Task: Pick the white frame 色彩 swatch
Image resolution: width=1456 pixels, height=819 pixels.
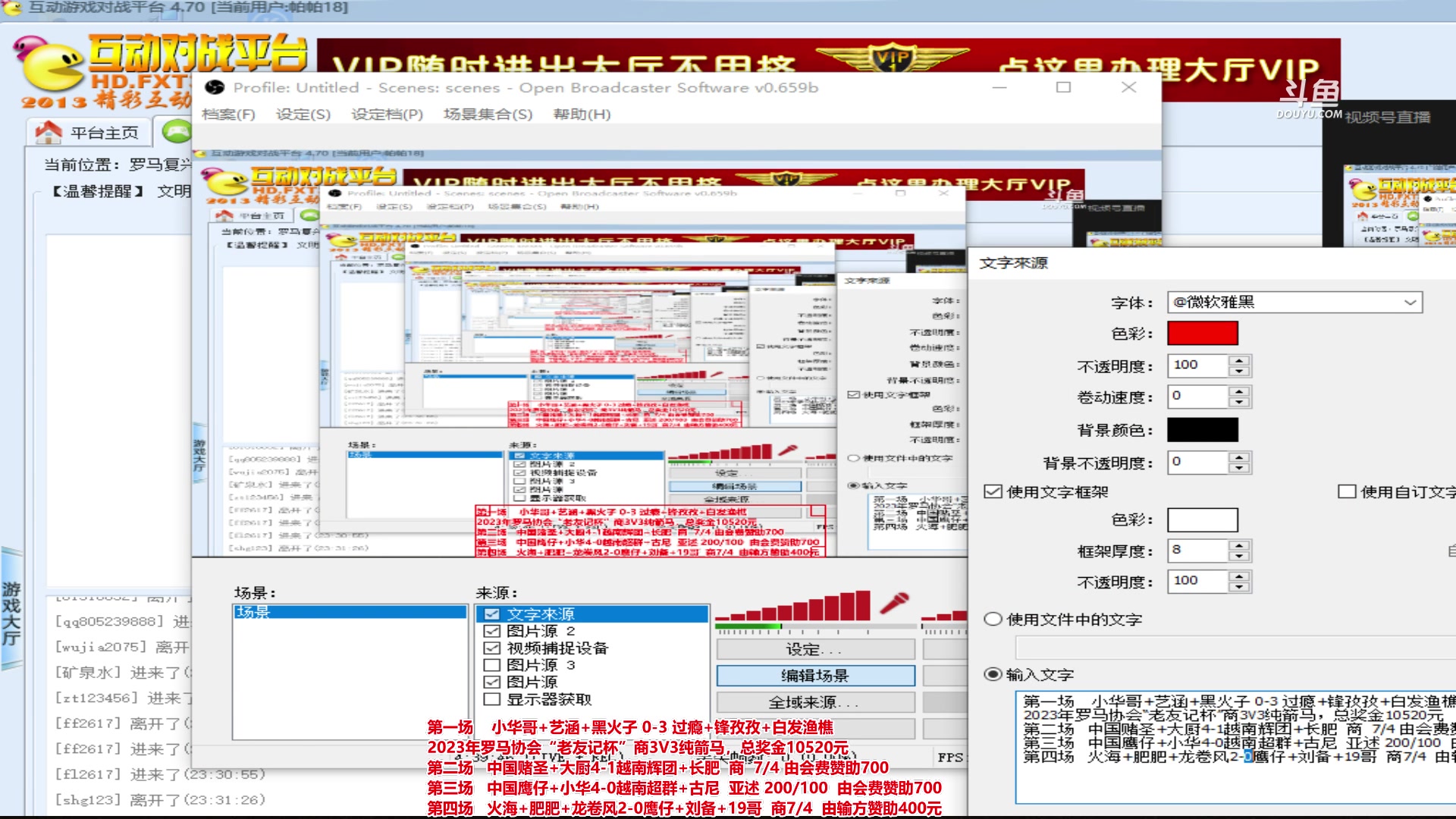Action: 1203,520
